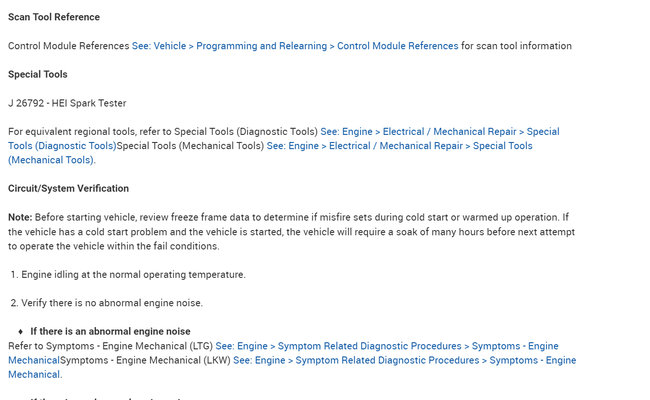Click the "for scan tool information" text
Screen dimensions: 650x400
[x=516, y=46]
